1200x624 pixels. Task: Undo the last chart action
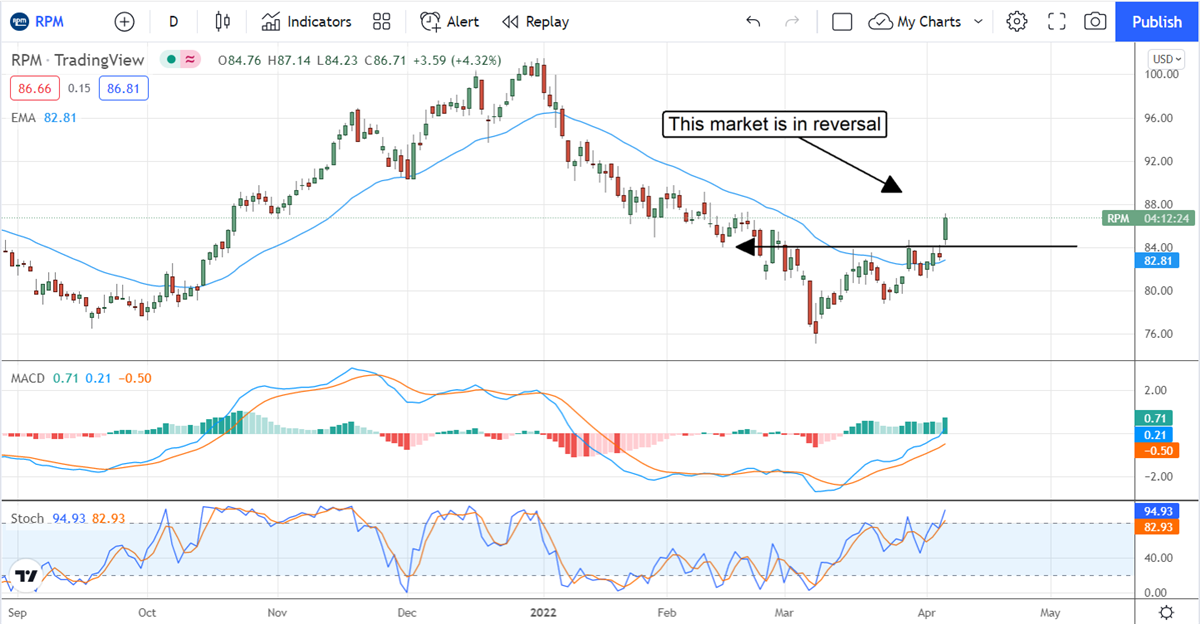pos(753,21)
